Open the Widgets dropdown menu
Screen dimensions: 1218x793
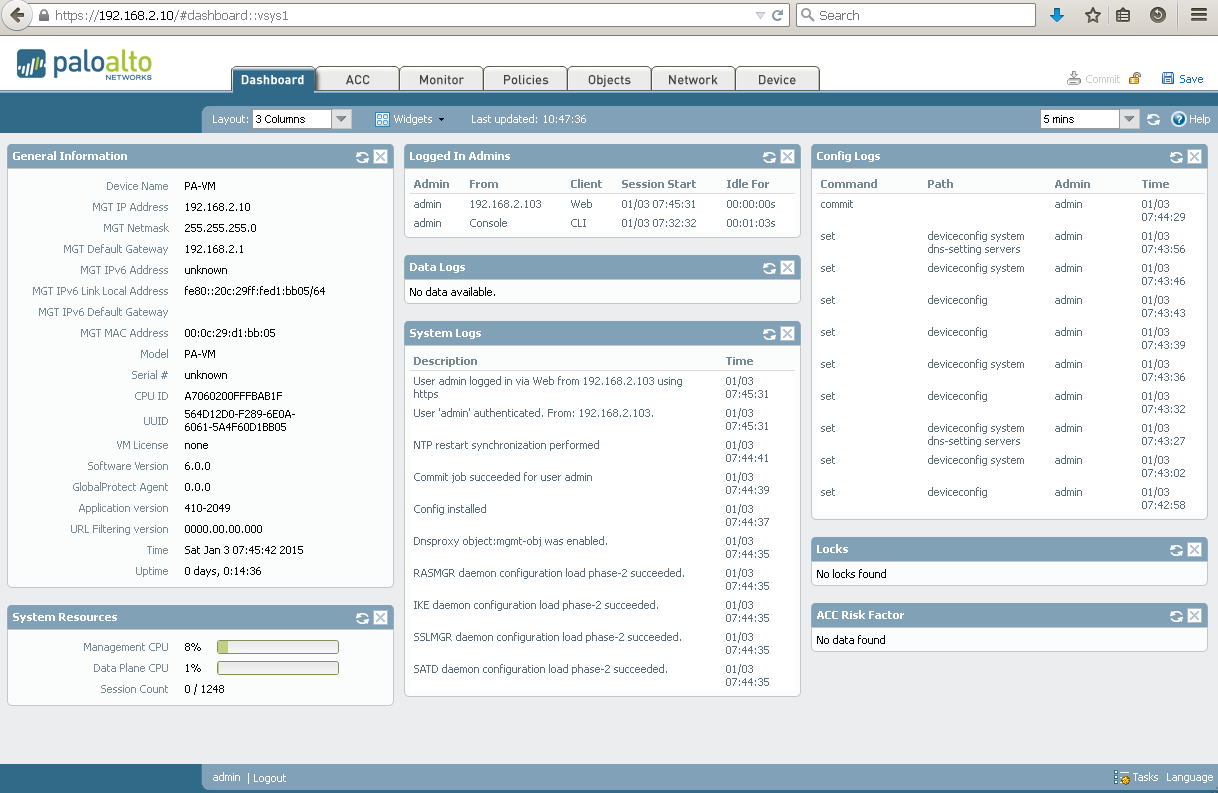[410, 119]
